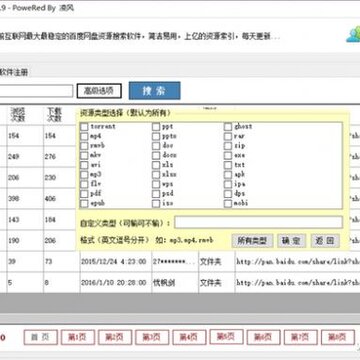Click the 自定义类型 custom type field
This screenshot has height=360, width=360.
[258, 222]
